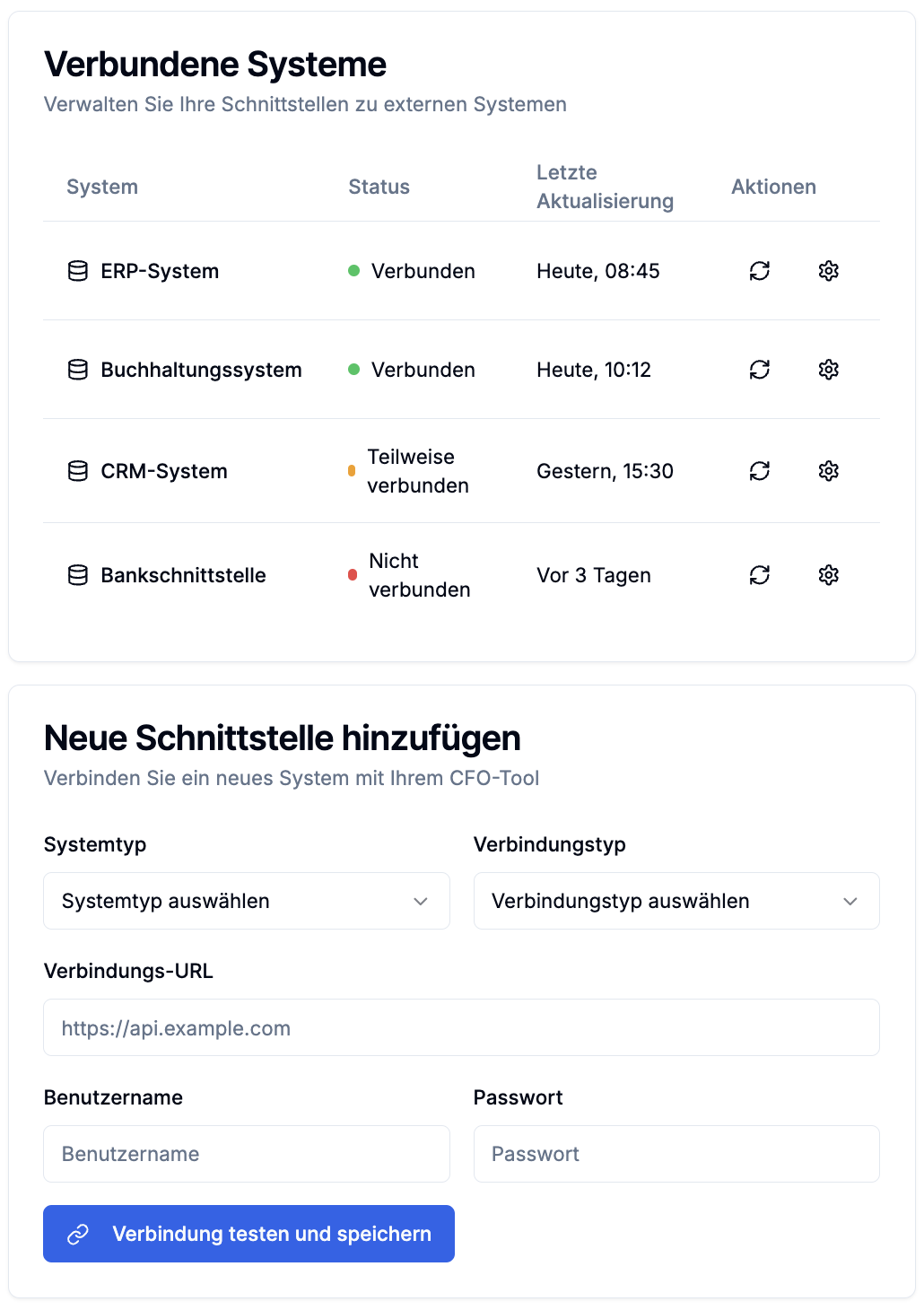Click the database icon beside Bankschnittstelle

point(78,575)
